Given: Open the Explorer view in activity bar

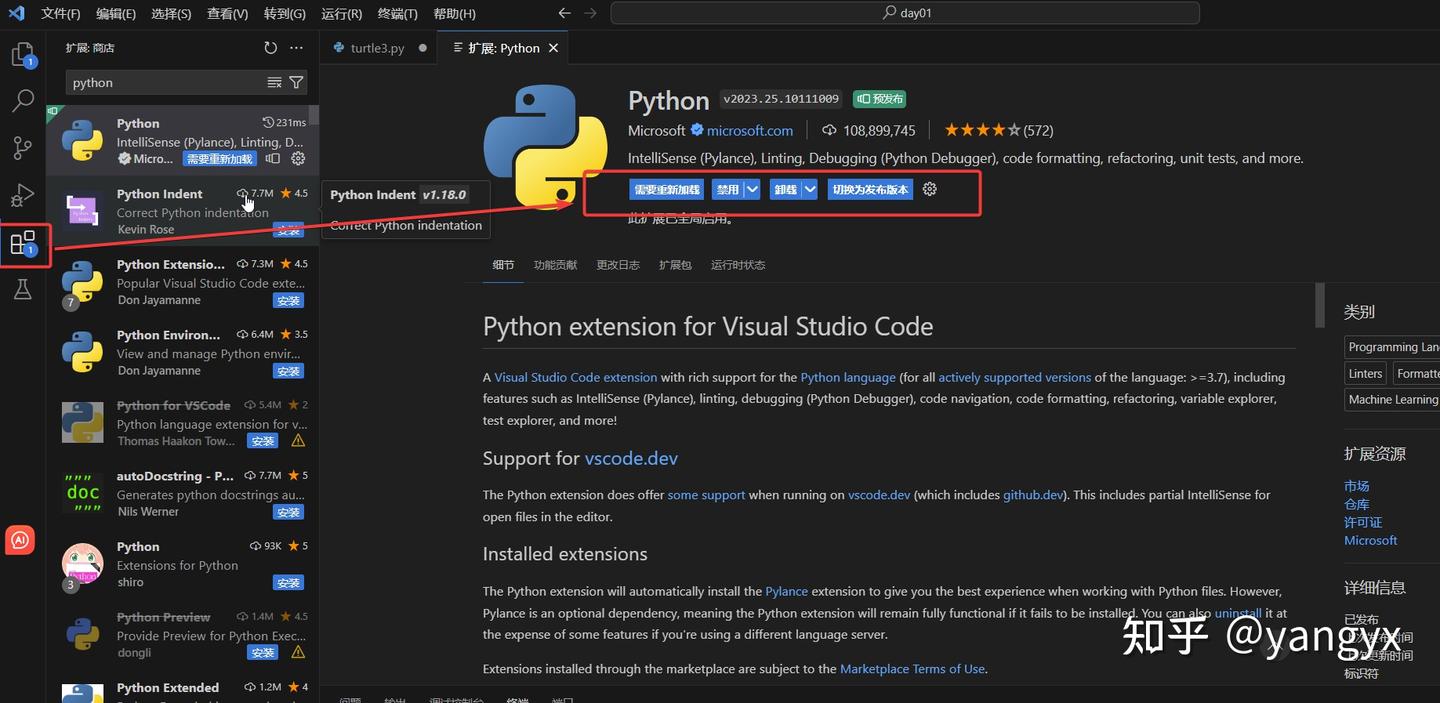Looking at the screenshot, I should pos(23,55).
